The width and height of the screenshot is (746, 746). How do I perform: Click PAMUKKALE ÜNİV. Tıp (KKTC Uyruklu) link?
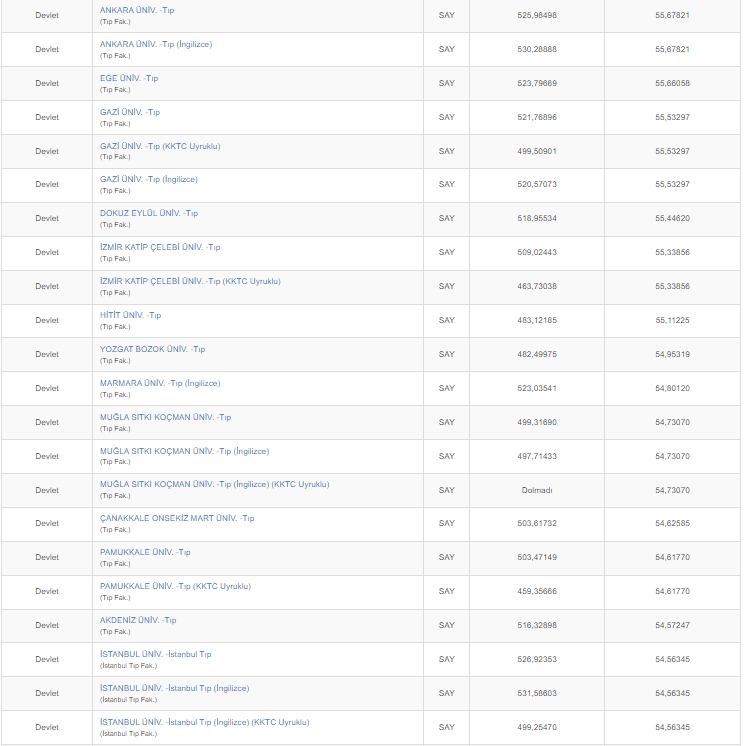coord(175,586)
